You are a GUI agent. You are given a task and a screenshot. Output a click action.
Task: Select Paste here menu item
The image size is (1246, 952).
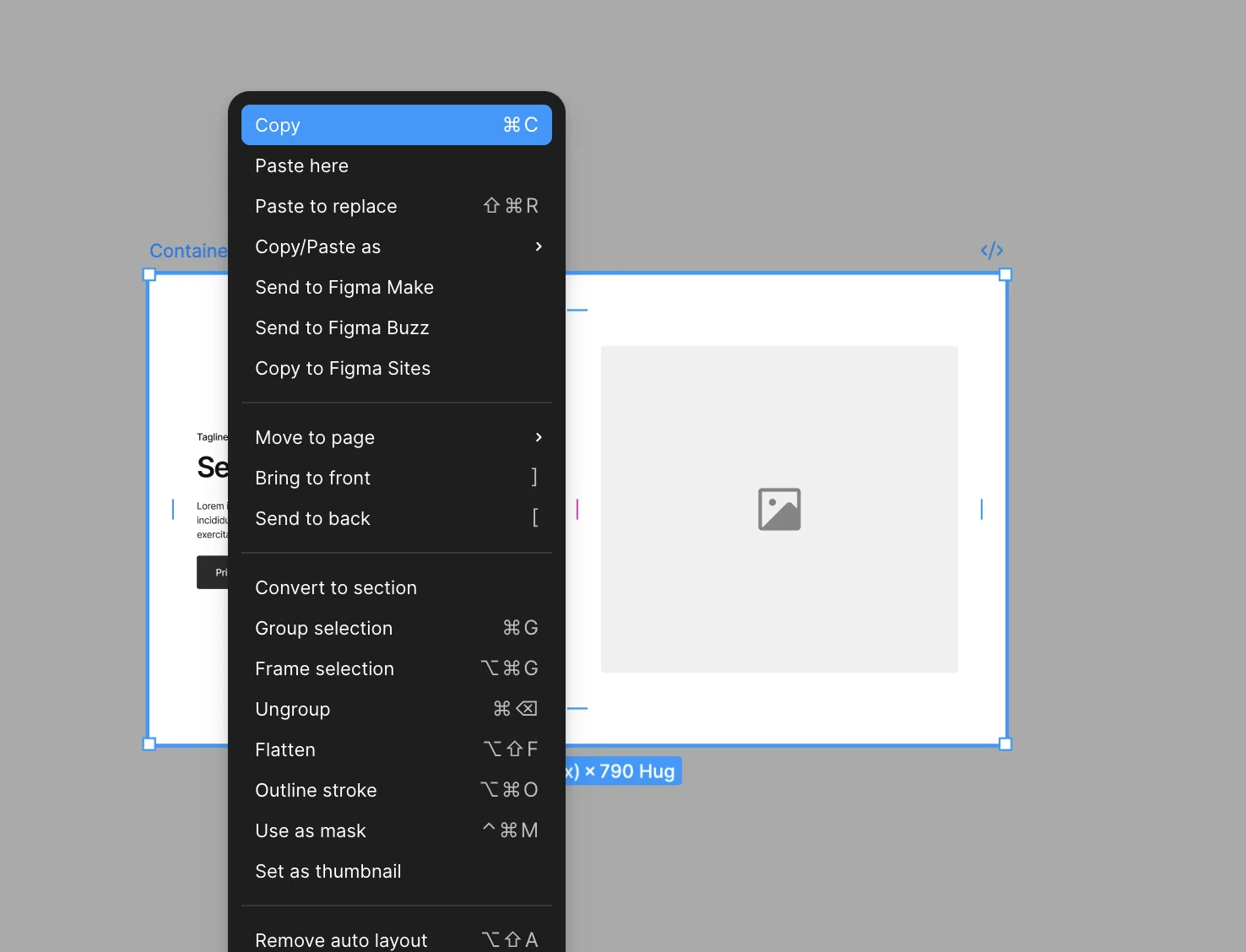pyautogui.click(x=396, y=165)
